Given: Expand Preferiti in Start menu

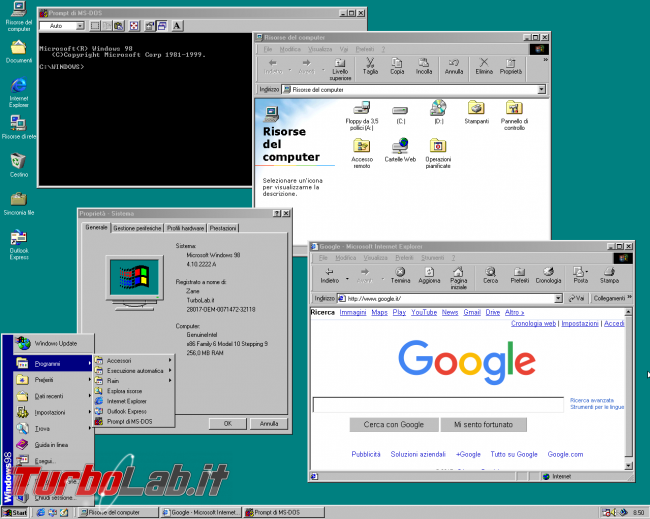Looking at the screenshot, I should pos(53,380).
